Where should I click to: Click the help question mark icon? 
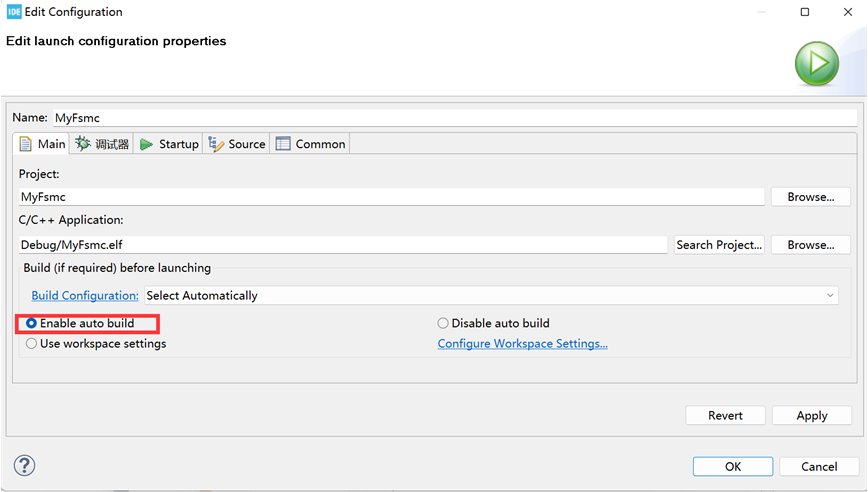[x=24, y=465]
